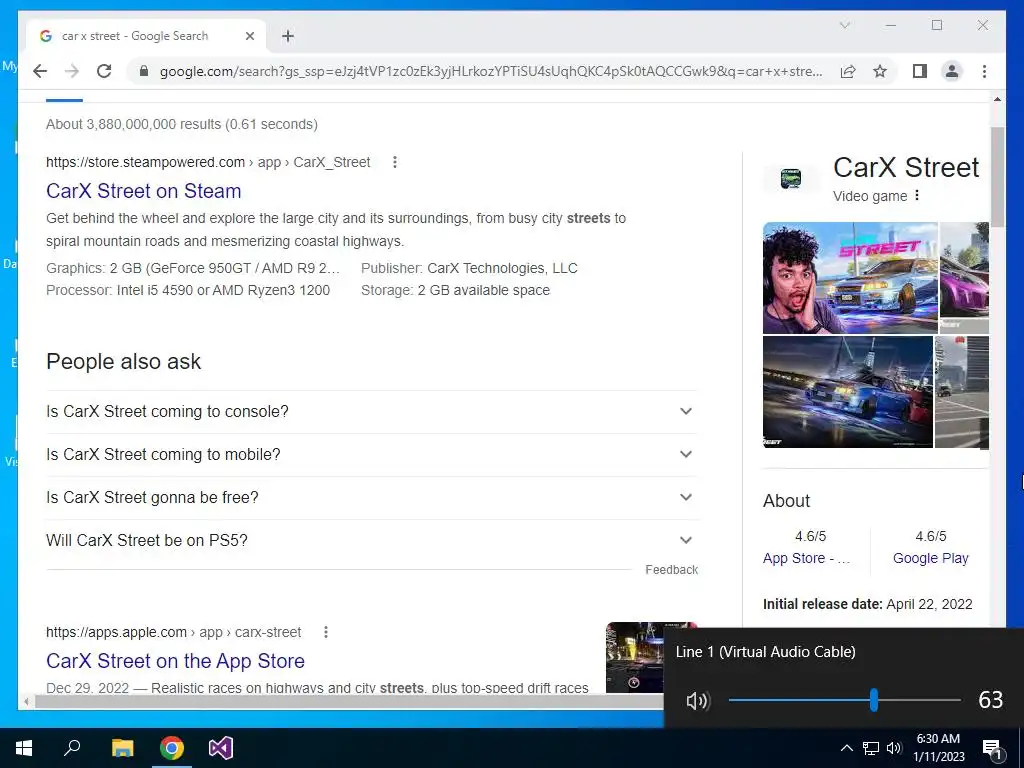Click the CarX Street game logo icon
Image resolution: width=1024 pixels, height=768 pixels.
tap(791, 178)
